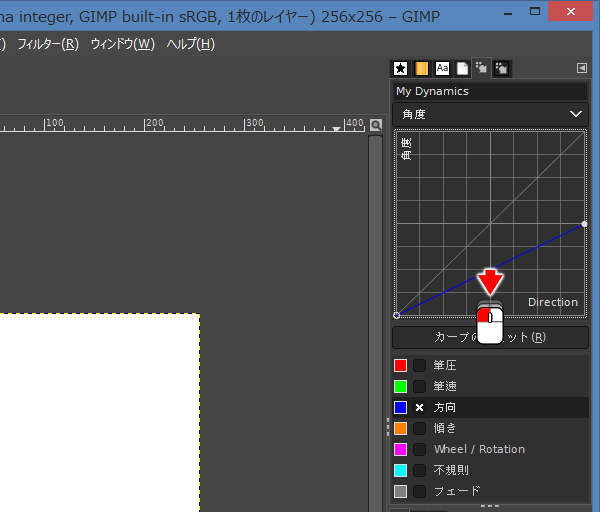The height and width of the screenshot is (512, 600).
Task: Open the フィルター(R) menu
Action: click(47, 45)
